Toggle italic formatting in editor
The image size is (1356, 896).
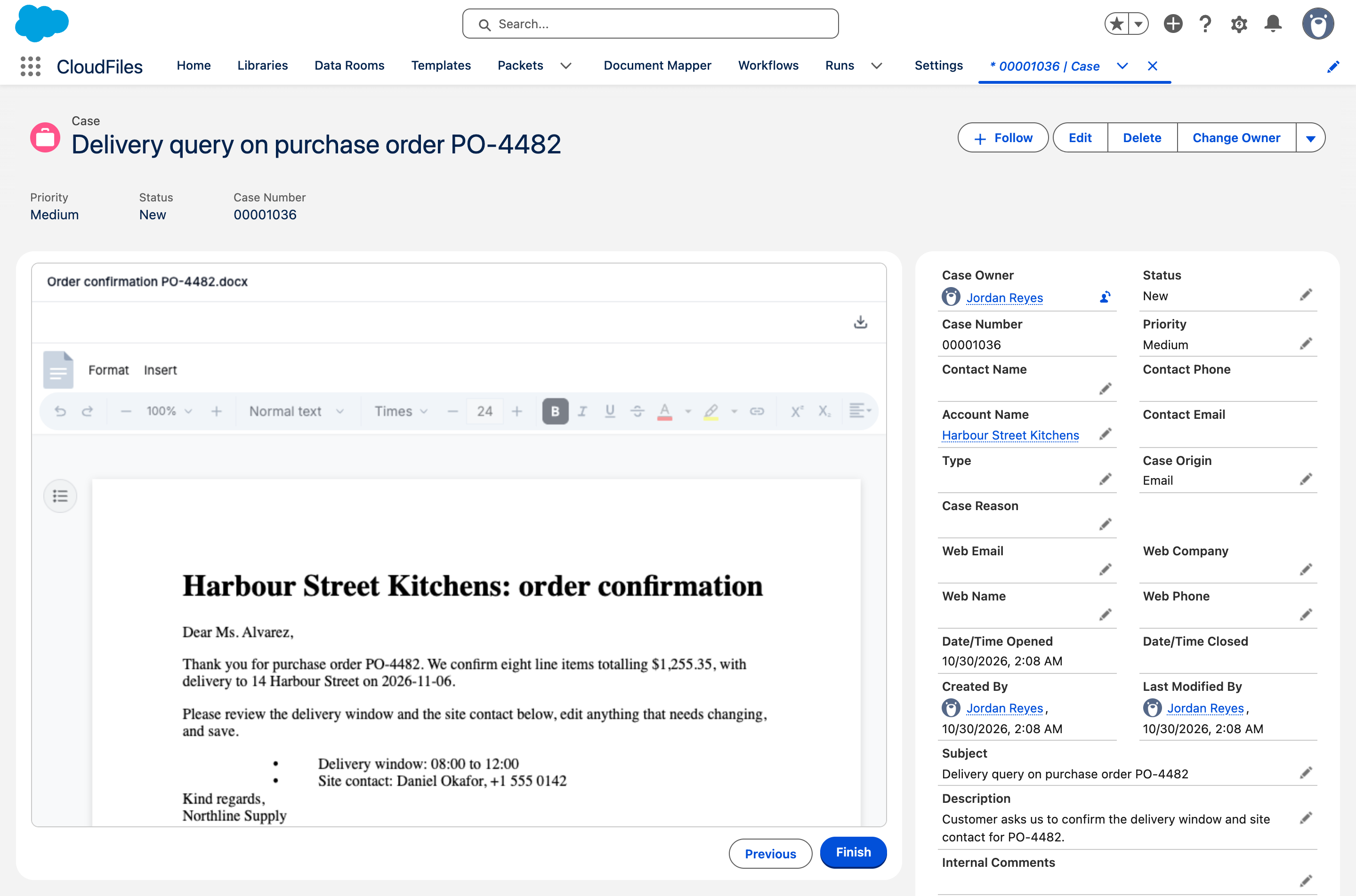point(582,411)
